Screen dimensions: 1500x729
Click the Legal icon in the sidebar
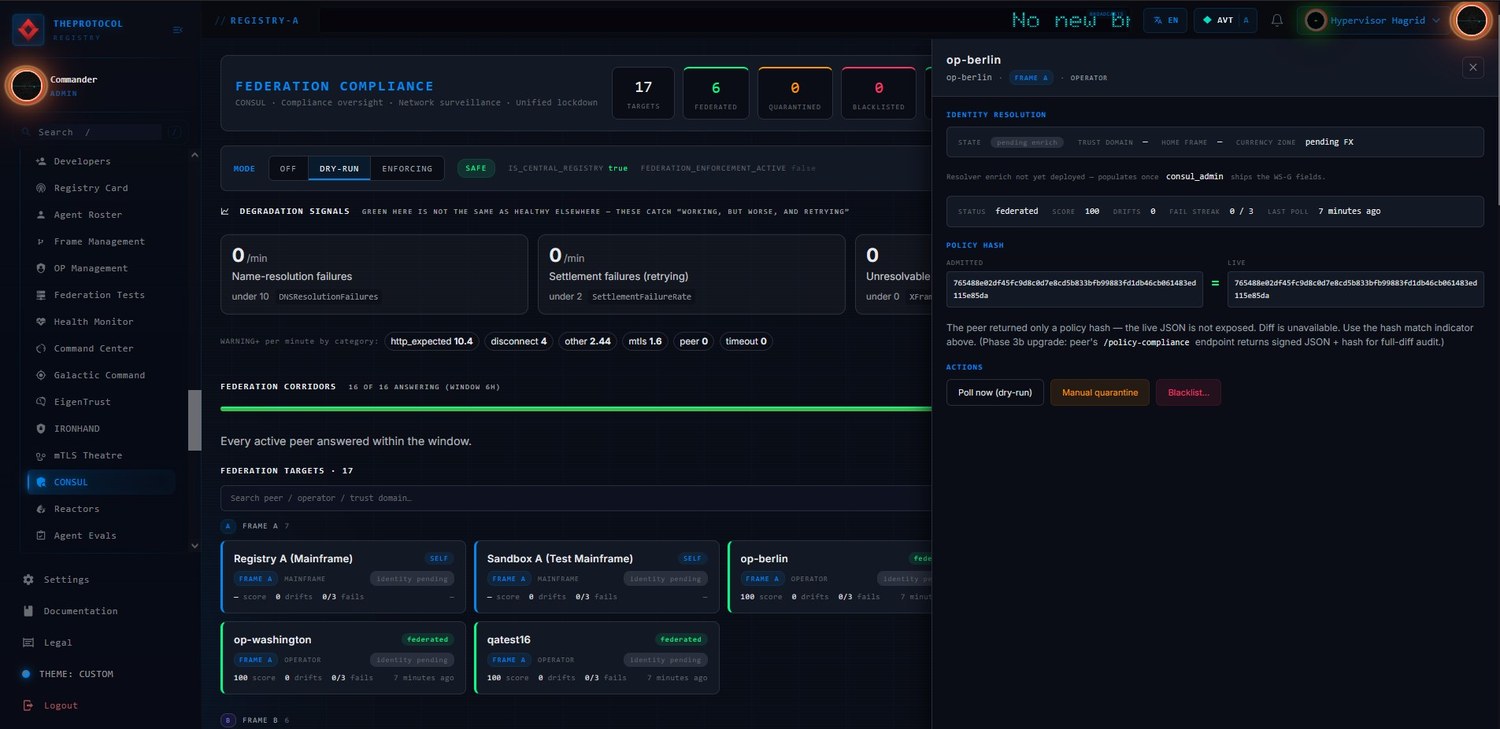28,643
